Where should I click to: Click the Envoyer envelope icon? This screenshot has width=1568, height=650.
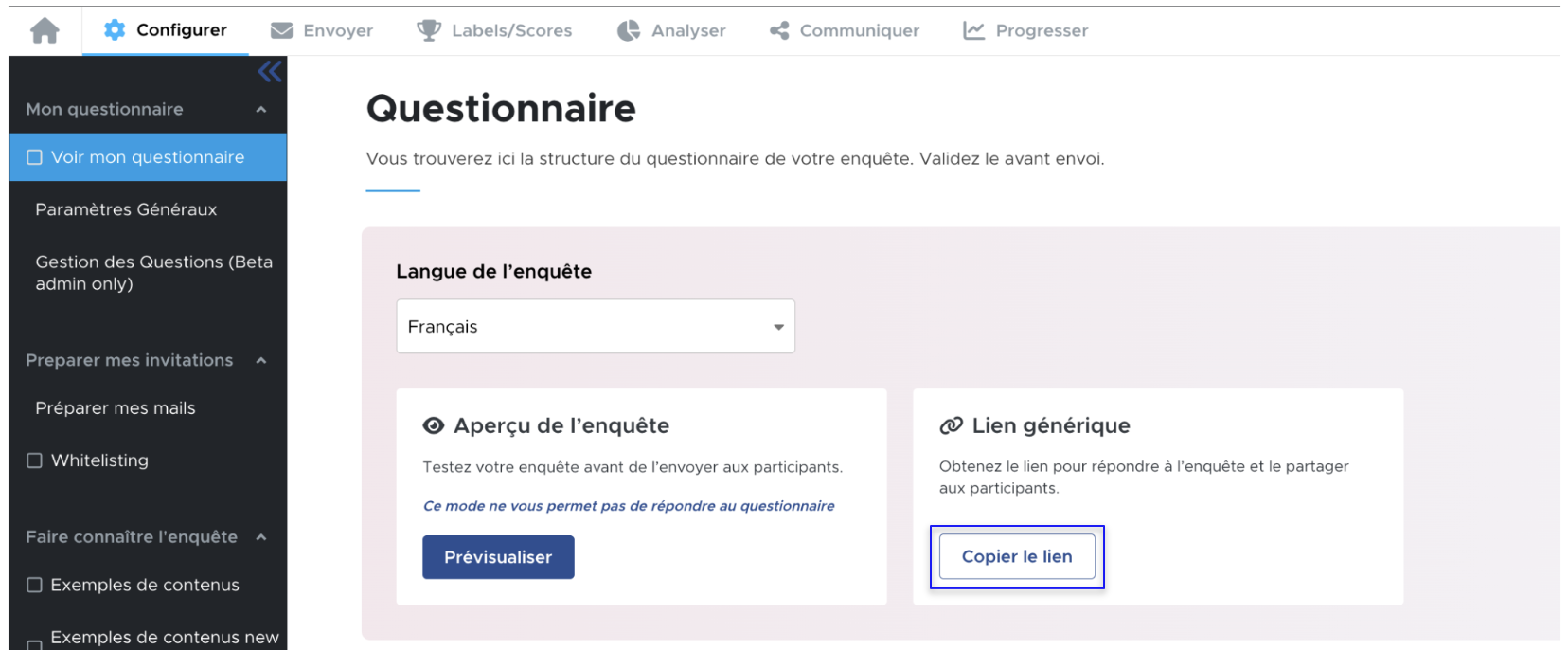coord(281,31)
